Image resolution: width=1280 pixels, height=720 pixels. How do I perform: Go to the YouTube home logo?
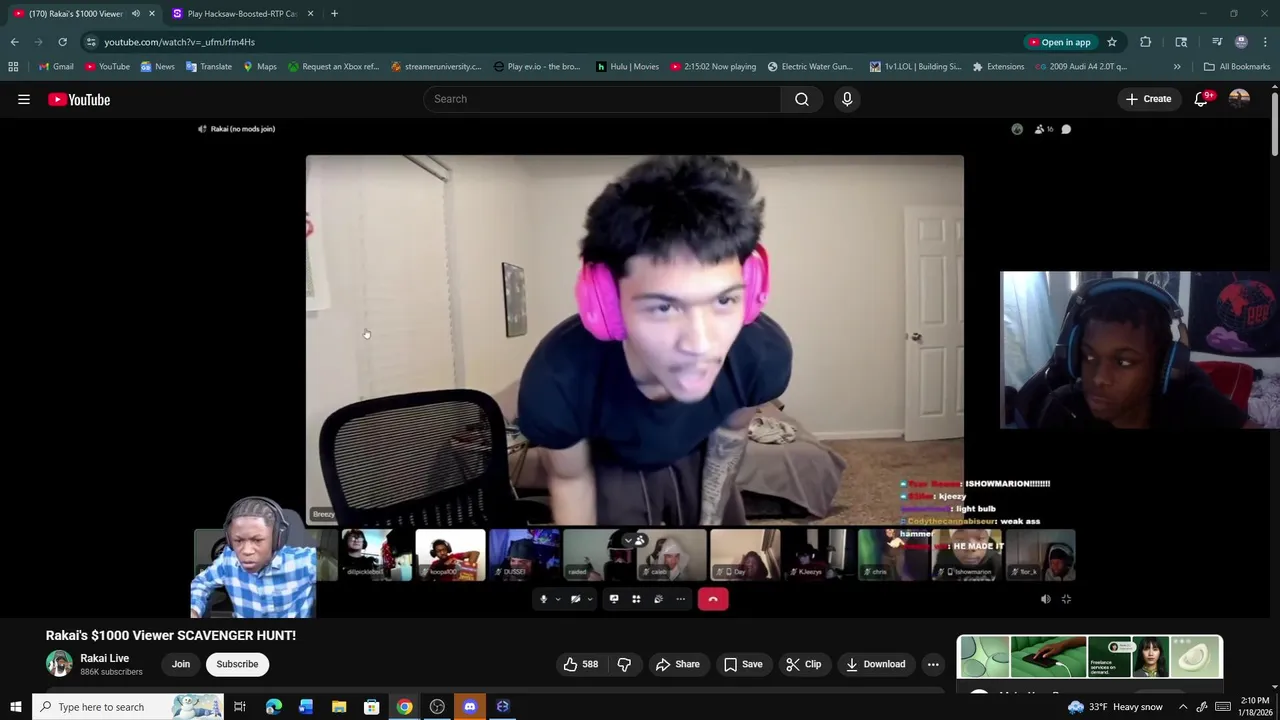pos(79,99)
